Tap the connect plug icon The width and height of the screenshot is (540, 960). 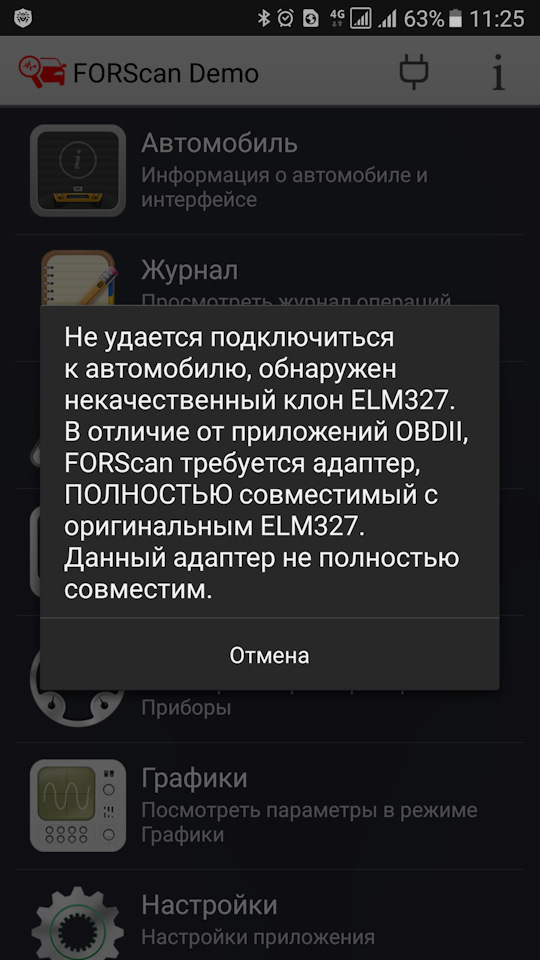pos(414,72)
